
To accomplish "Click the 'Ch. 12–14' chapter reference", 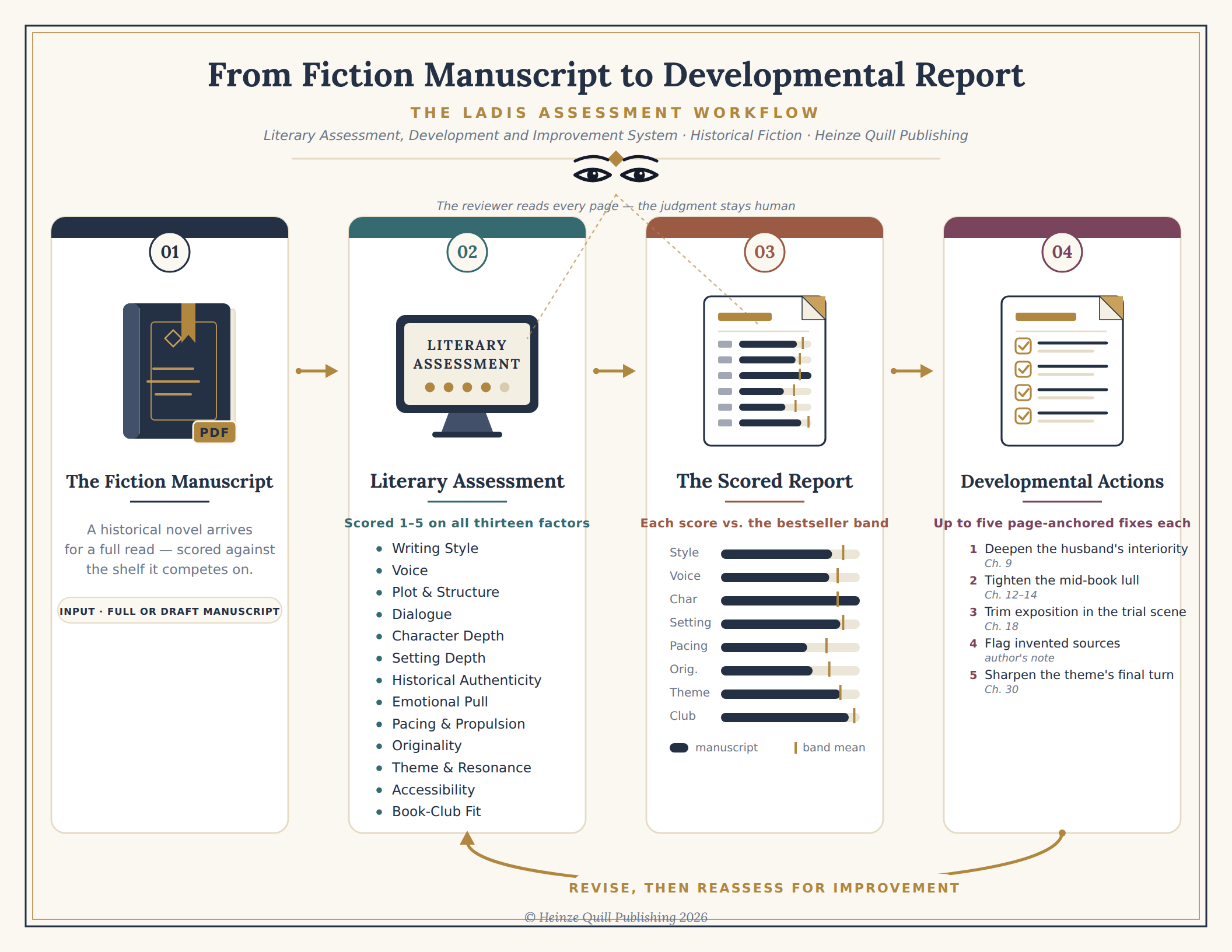I will pyautogui.click(x=1011, y=595).
